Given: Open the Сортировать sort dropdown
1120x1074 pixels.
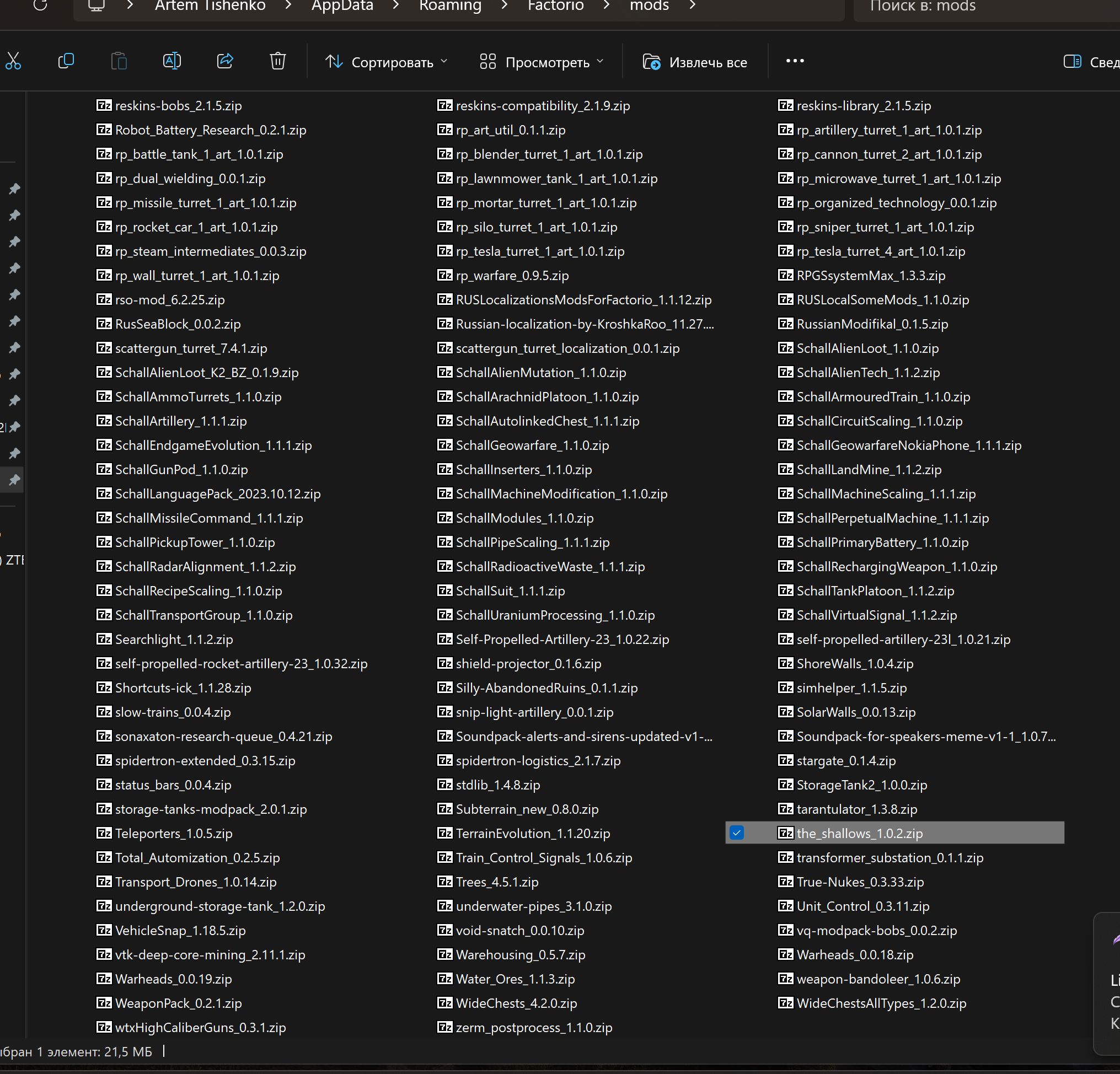Looking at the screenshot, I should click(386, 62).
